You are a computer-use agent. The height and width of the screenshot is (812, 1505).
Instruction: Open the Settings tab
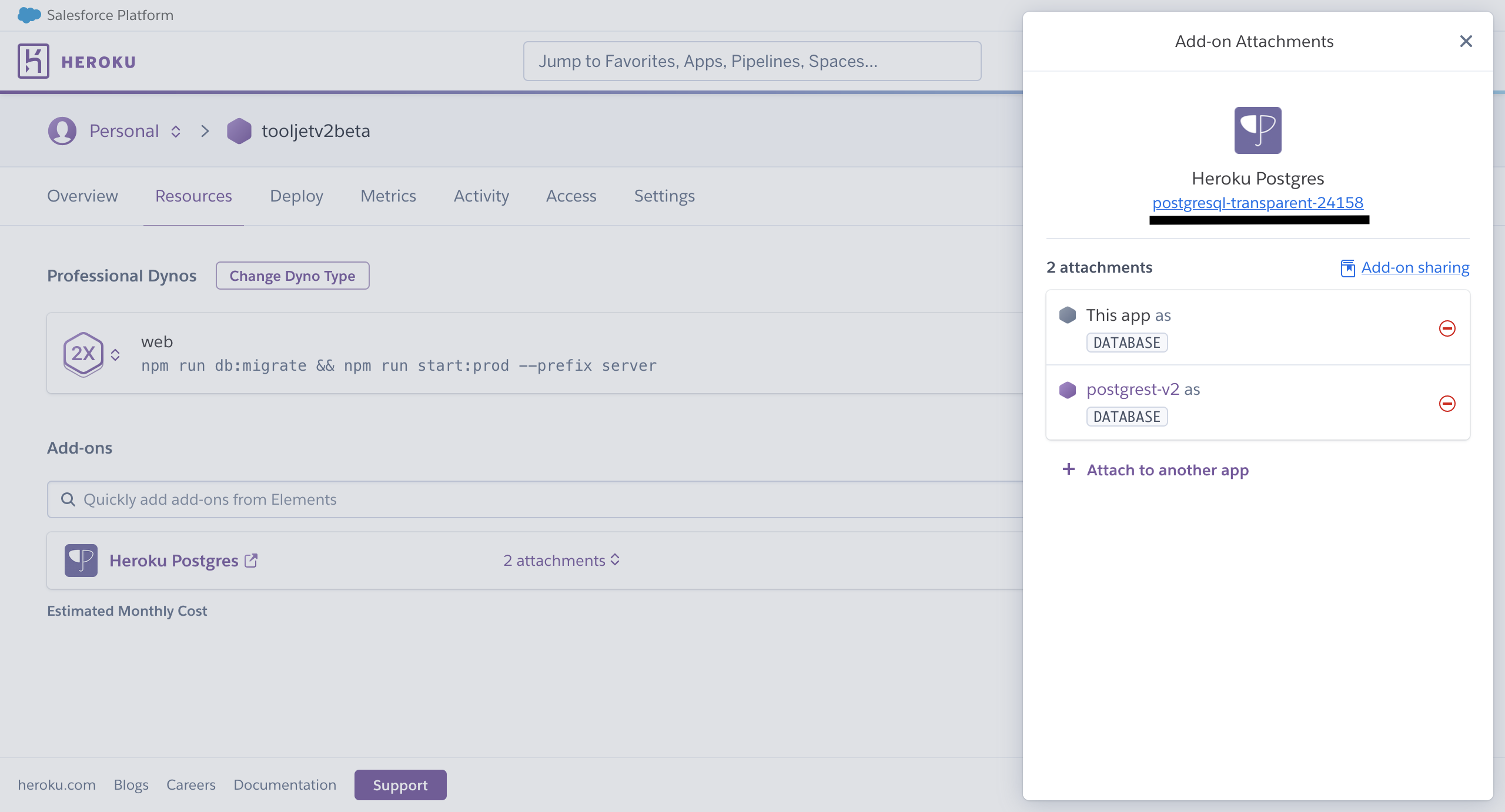tap(664, 196)
